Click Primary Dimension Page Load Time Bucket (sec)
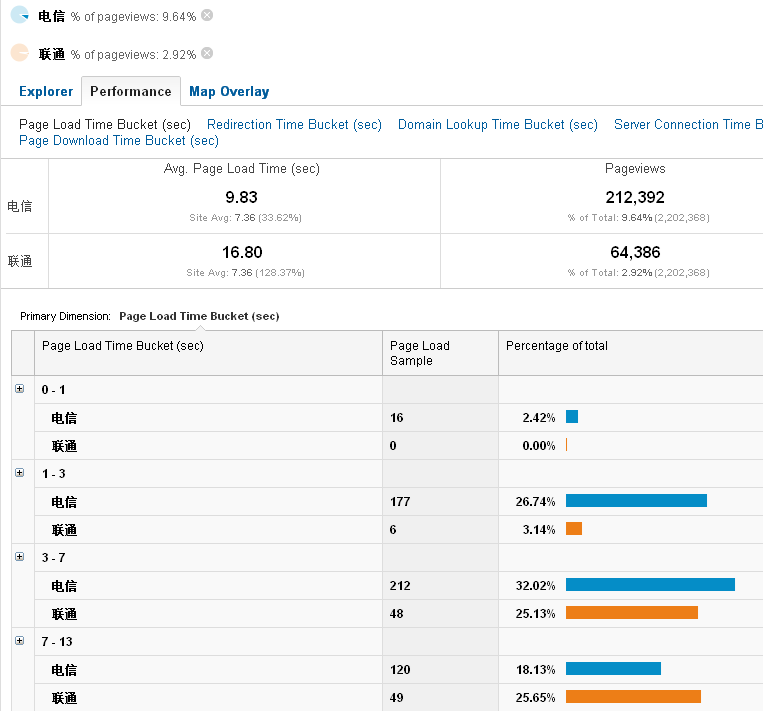The image size is (763, 711). [199, 316]
